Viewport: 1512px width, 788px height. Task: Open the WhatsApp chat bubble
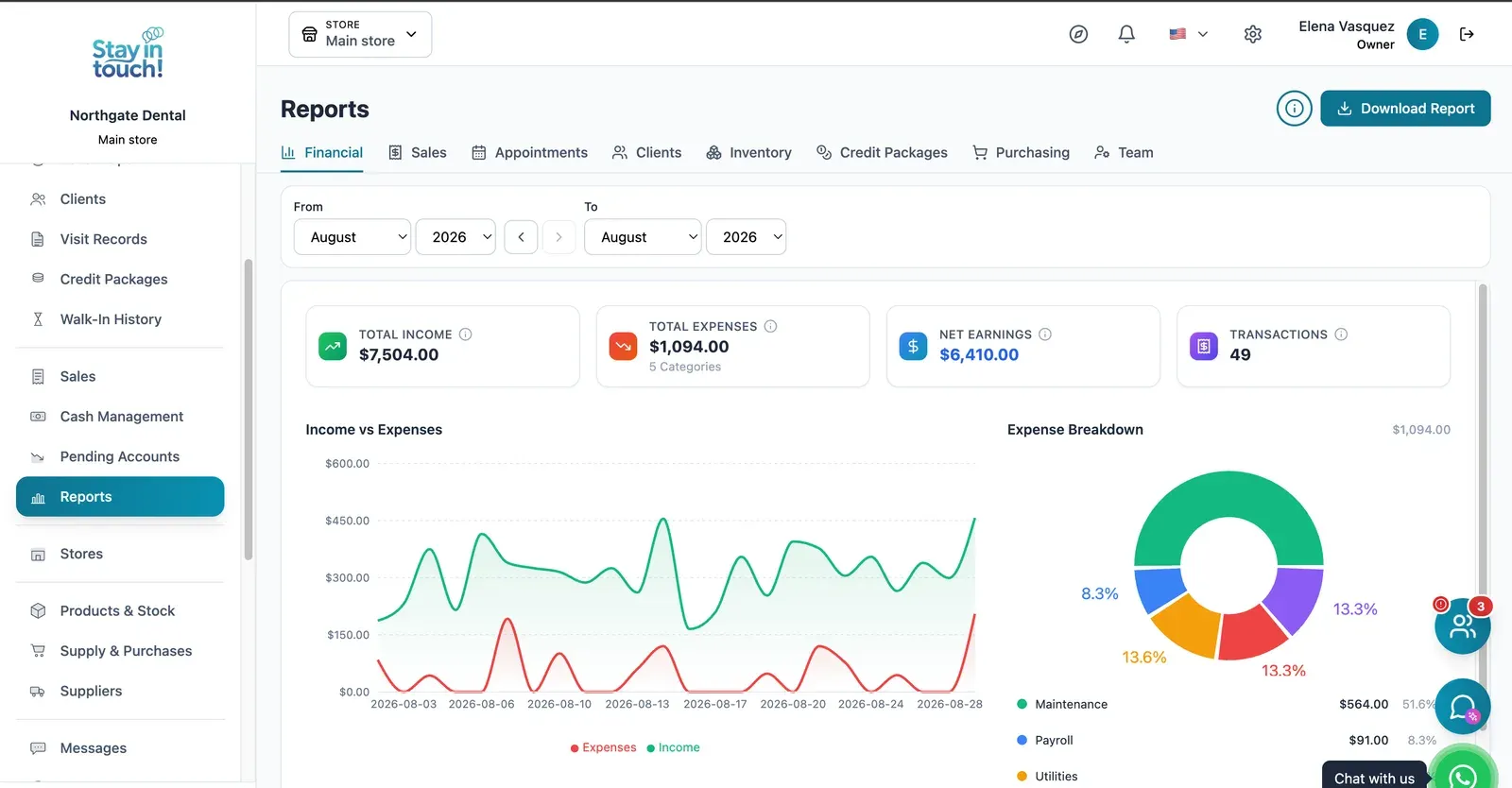1463,775
